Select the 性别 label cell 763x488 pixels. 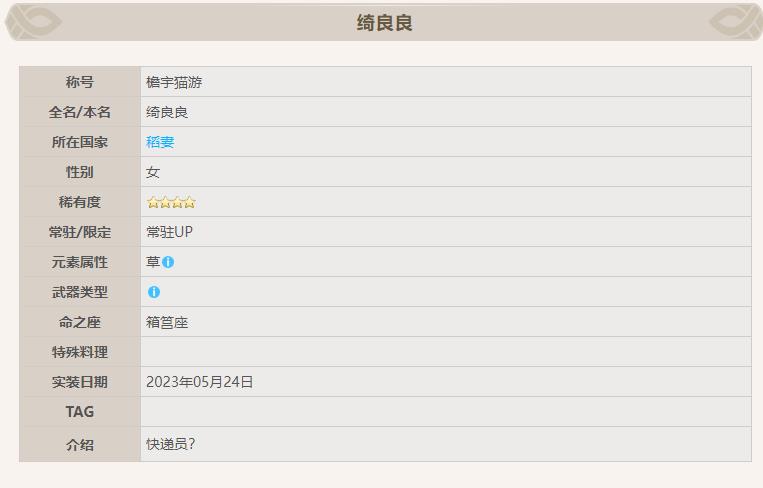tap(80, 172)
